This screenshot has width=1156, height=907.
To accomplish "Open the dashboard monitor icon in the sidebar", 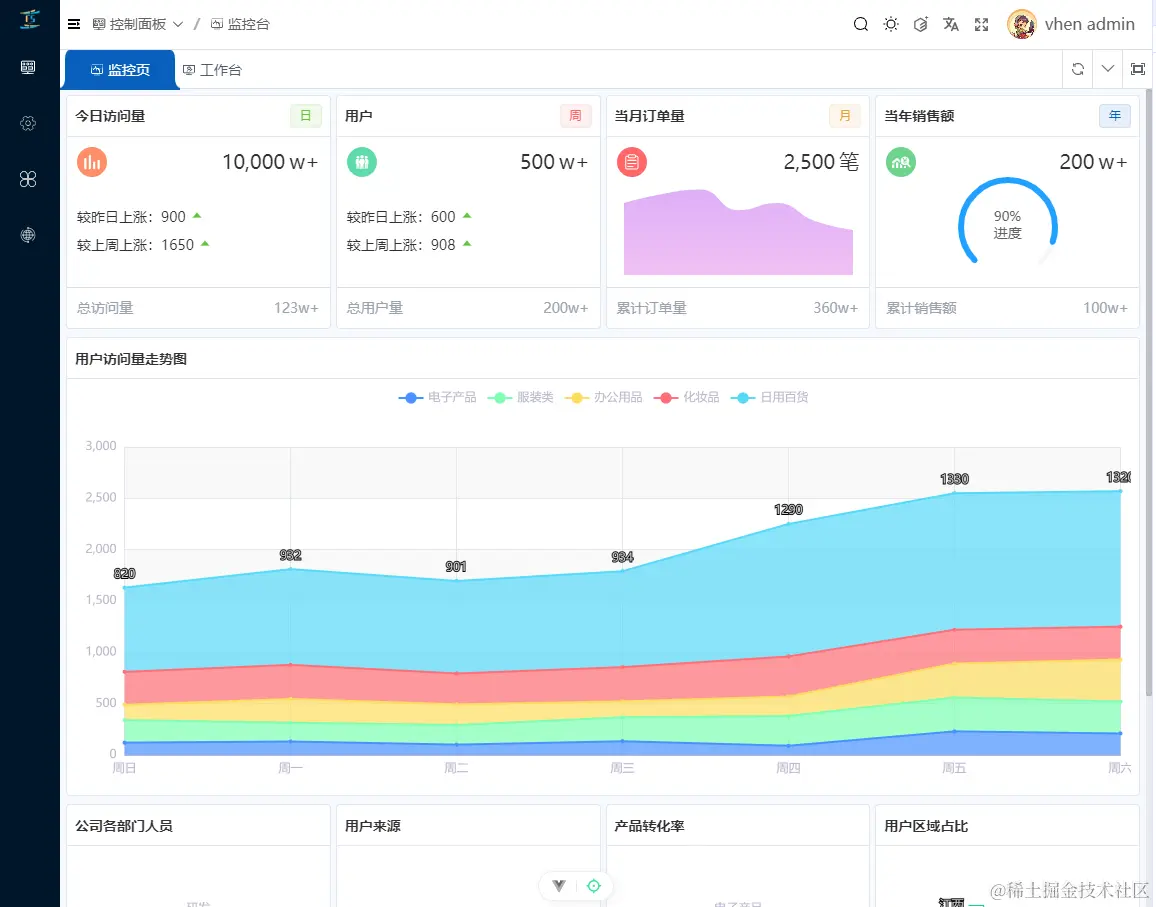I will tap(28, 68).
